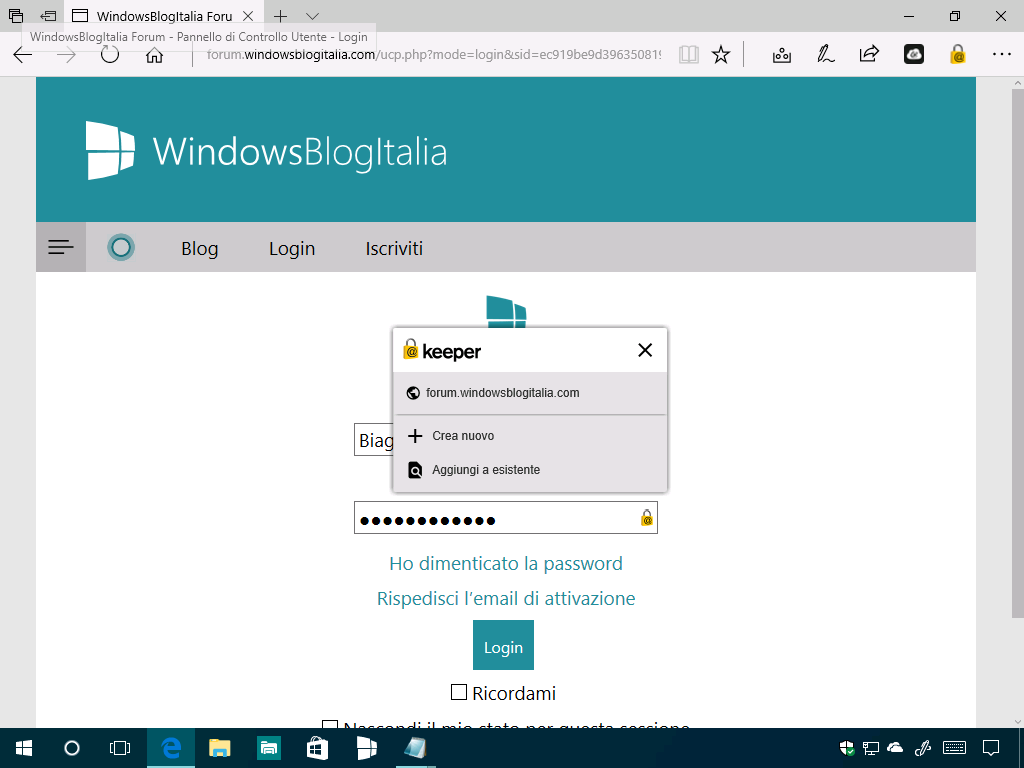1024x768 pixels.
Task: Click the black cloud extension icon
Action: [x=914, y=55]
